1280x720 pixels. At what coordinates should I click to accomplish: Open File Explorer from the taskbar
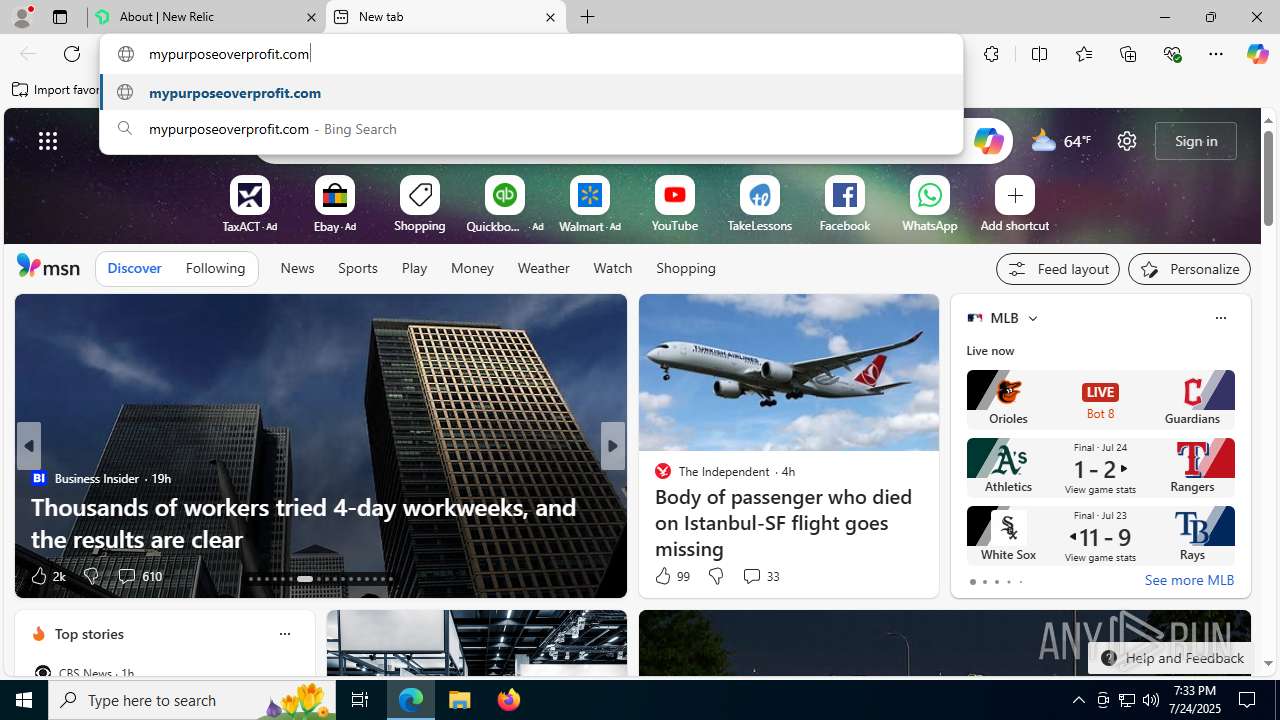click(x=460, y=700)
